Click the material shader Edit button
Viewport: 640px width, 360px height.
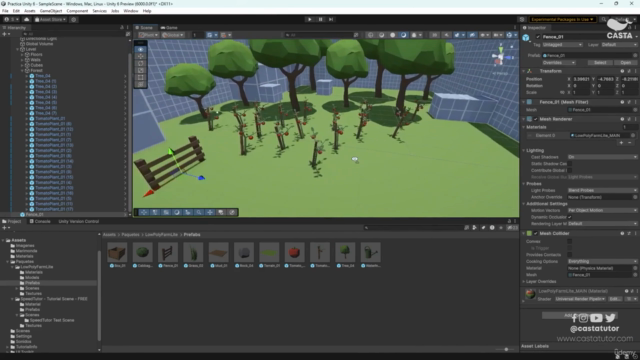coord(614,299)
